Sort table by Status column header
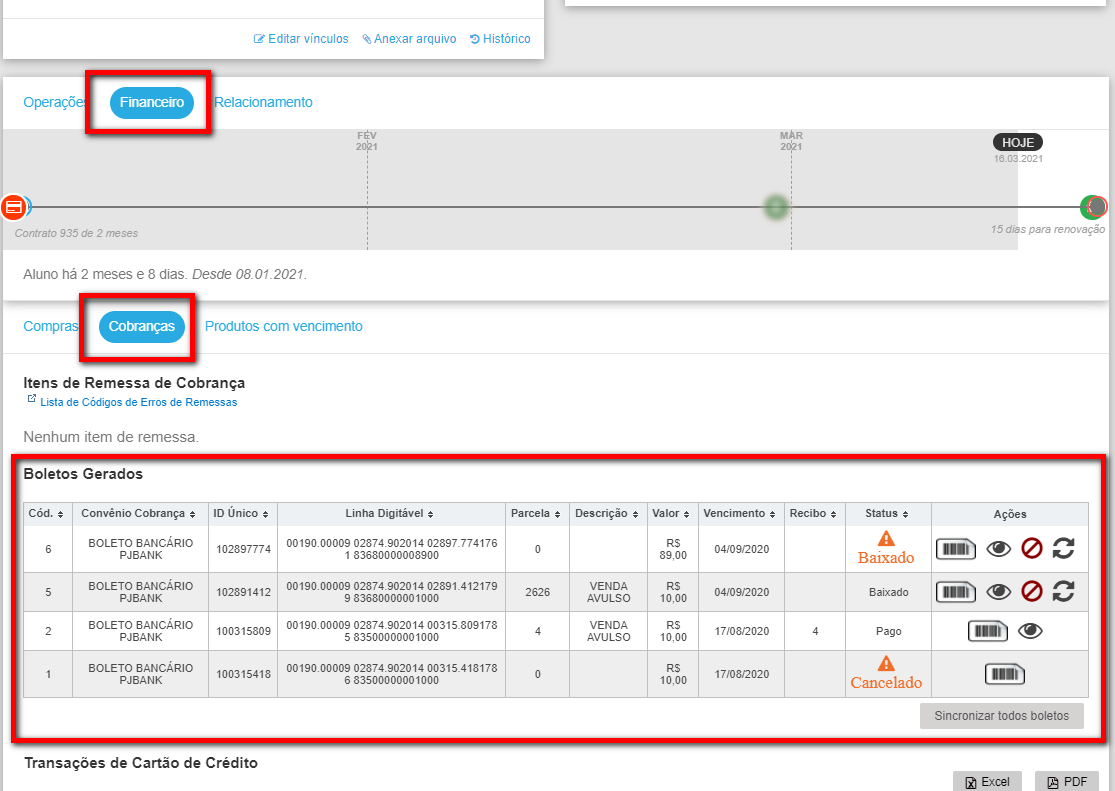 [887, 513]
